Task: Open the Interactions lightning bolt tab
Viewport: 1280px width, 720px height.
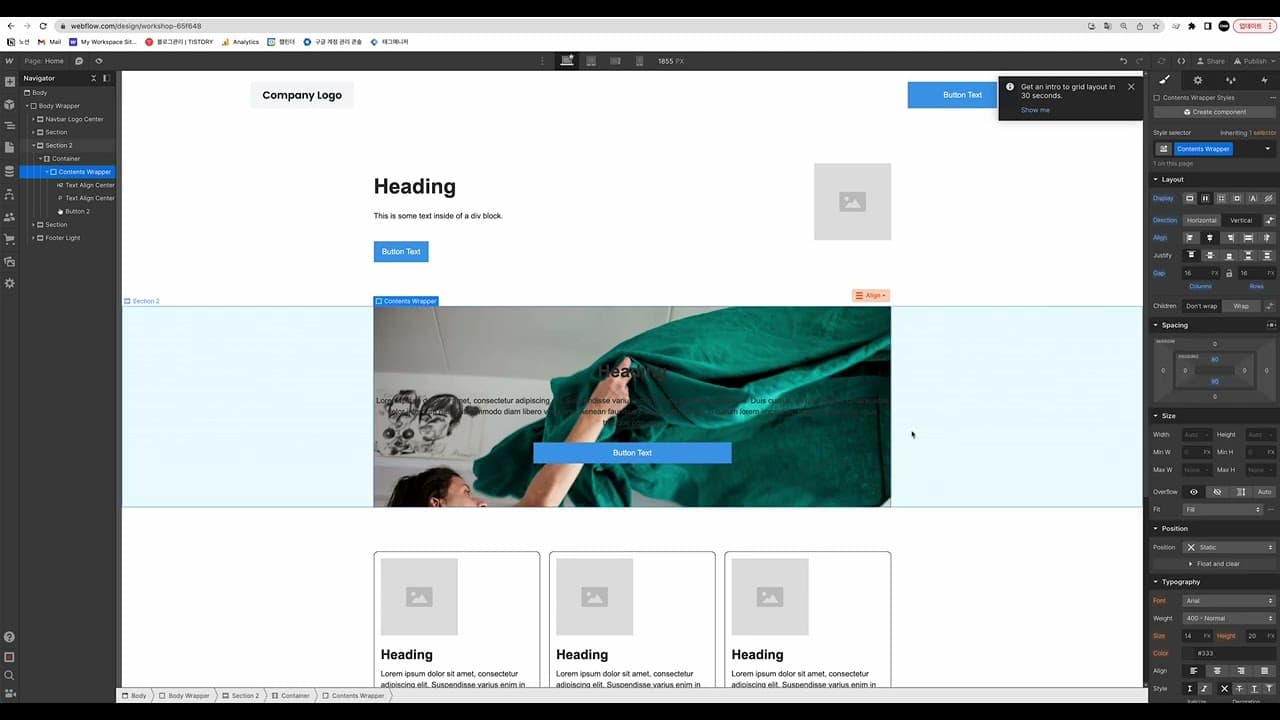Action: pos(1264,80)
